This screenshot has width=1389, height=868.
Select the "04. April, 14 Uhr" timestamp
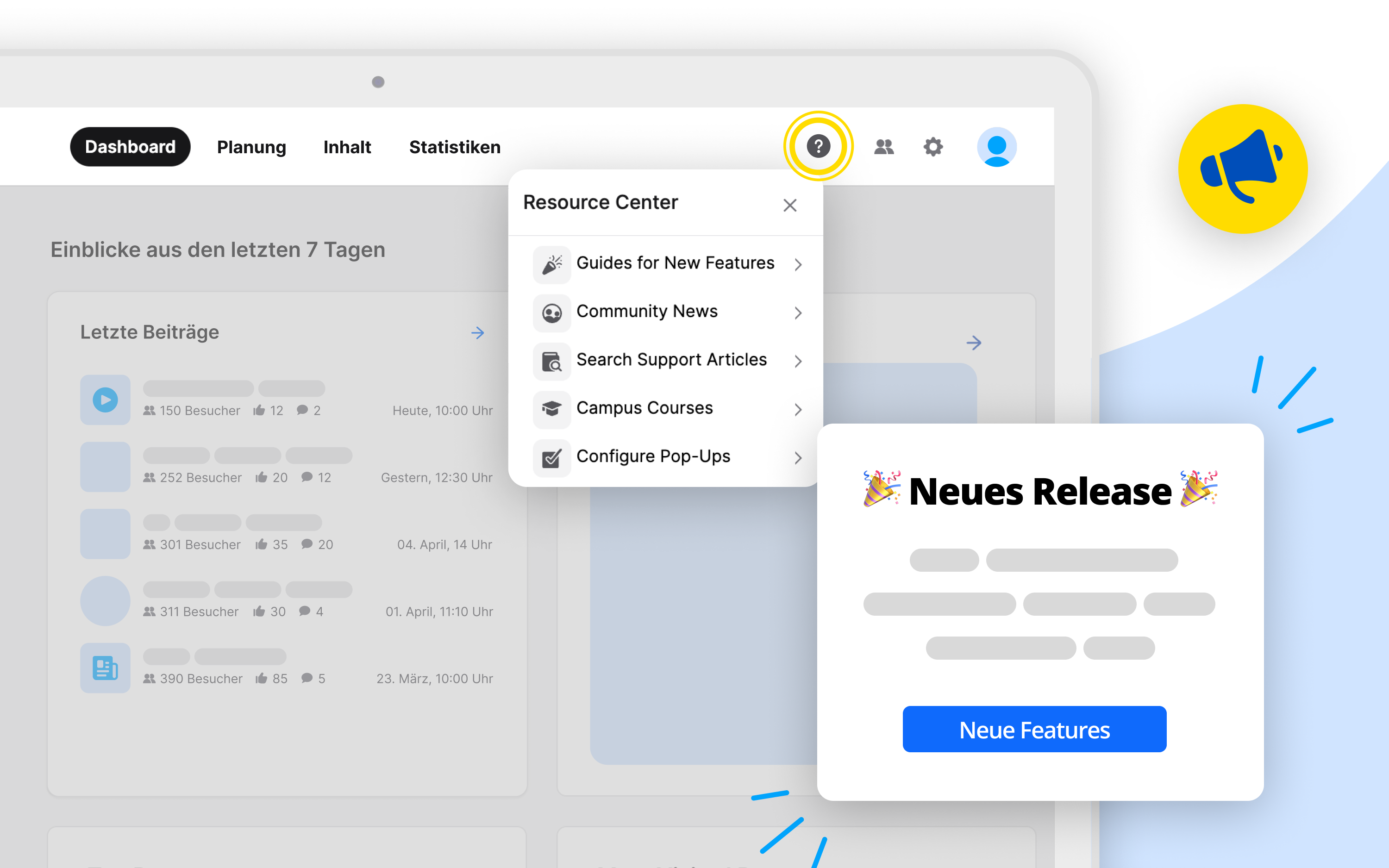point(445,545)
